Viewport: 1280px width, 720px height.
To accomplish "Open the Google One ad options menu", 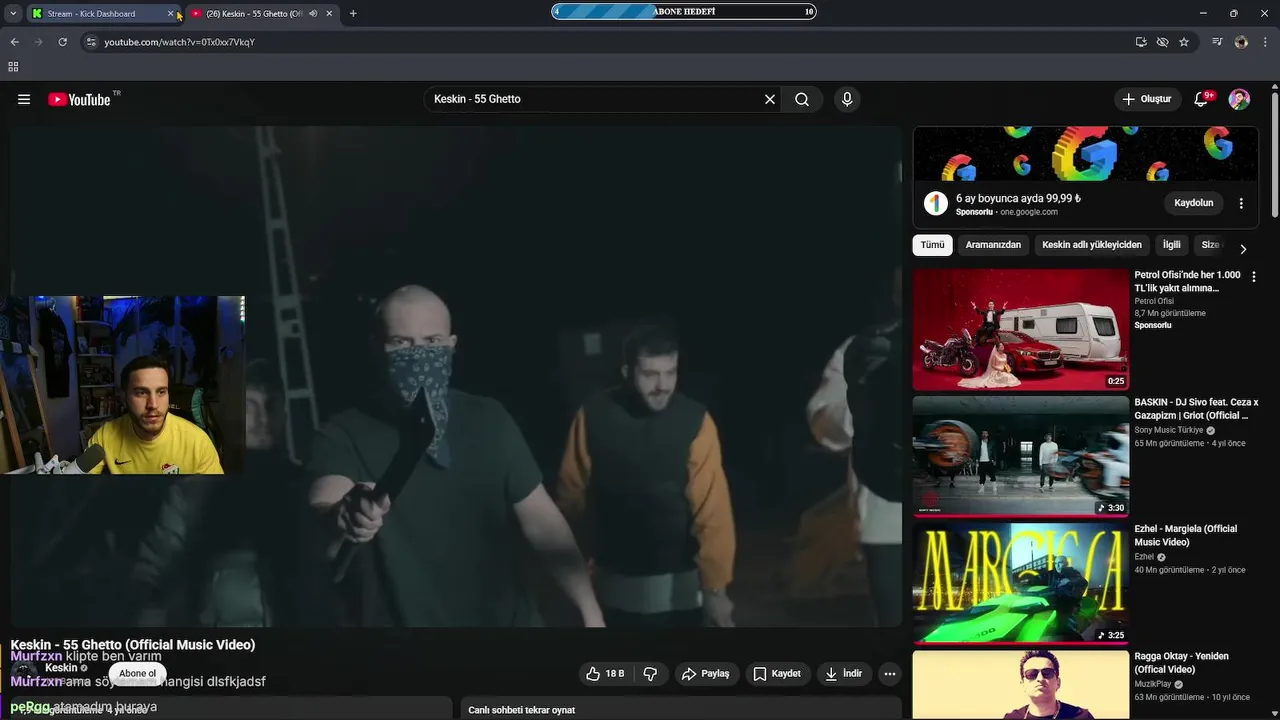I will tap(1241, 203).
